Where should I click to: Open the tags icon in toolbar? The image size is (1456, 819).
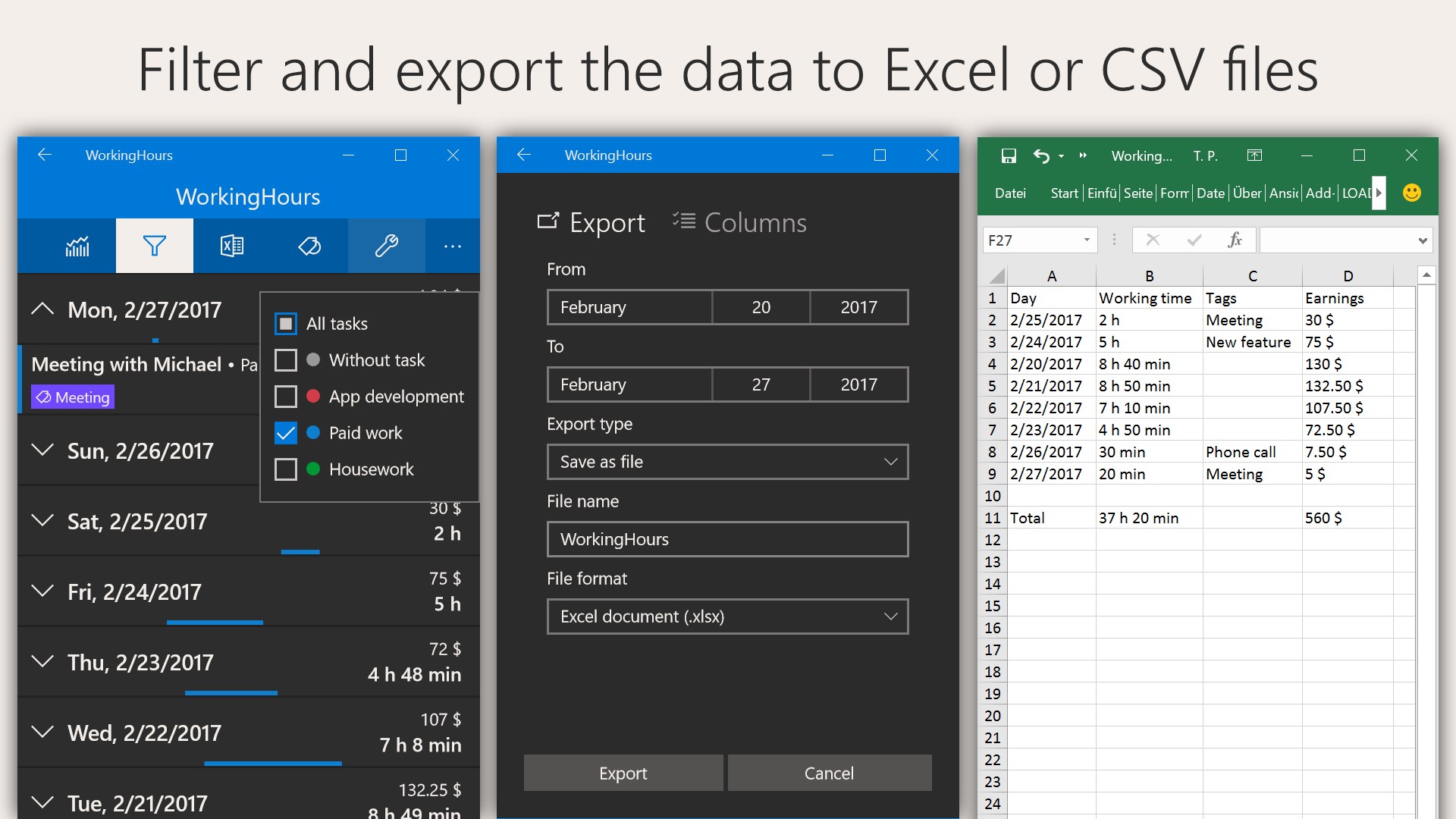[309, 246]
